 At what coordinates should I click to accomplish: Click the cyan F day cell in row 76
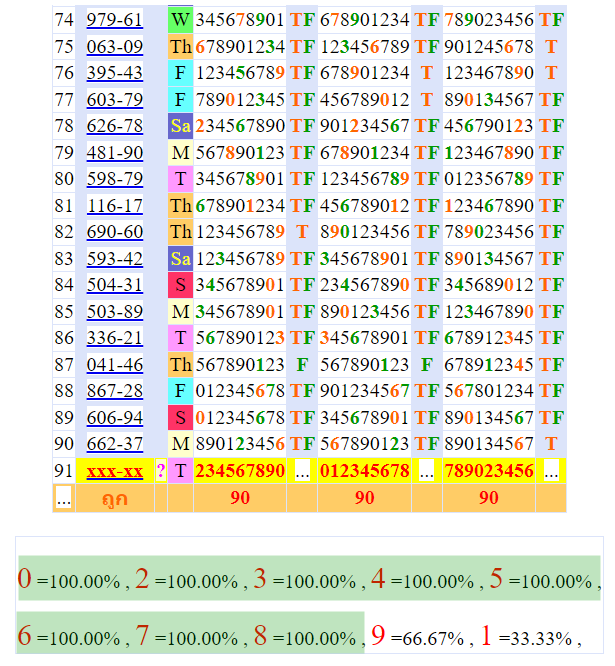[181, 73]
